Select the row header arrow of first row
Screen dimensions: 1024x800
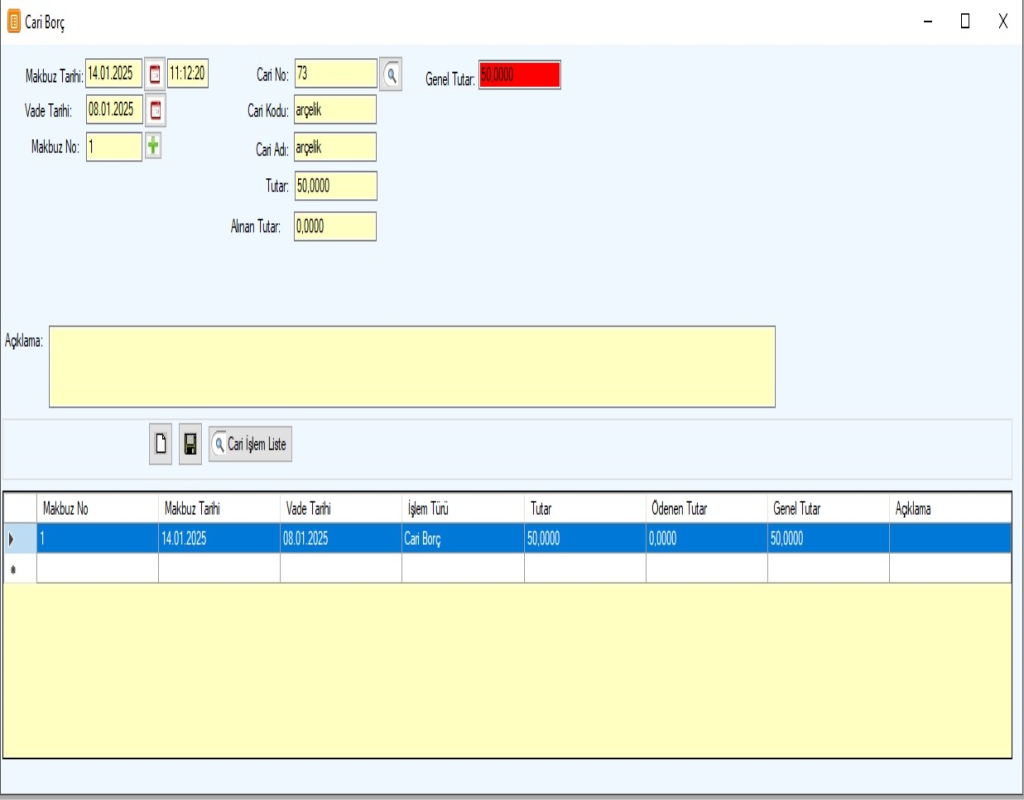tap(12, 539)
